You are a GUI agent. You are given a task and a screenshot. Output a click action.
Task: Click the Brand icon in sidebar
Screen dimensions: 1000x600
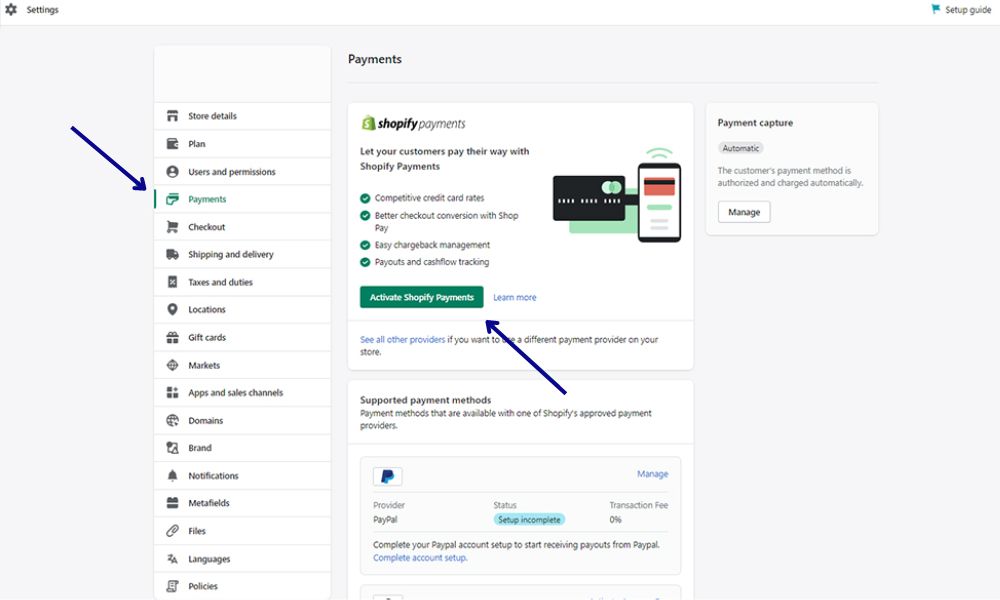pyautogui.click(x=172, y=448)
